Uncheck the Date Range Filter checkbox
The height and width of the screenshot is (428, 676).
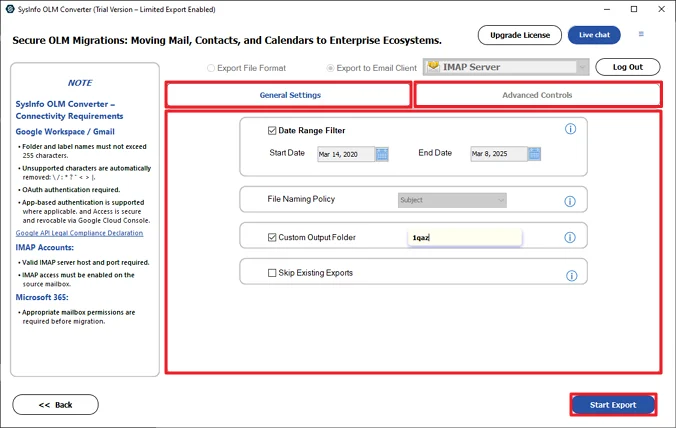(272, 131)
